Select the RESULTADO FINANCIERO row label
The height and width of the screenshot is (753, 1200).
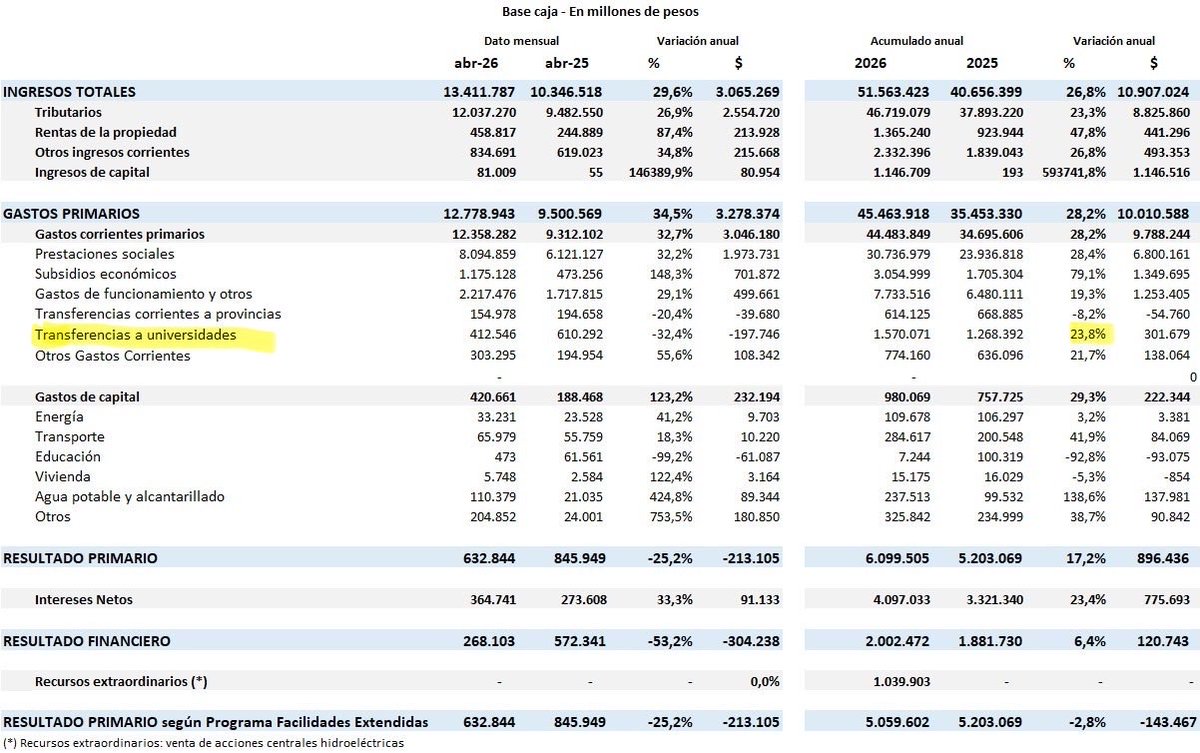86,641
